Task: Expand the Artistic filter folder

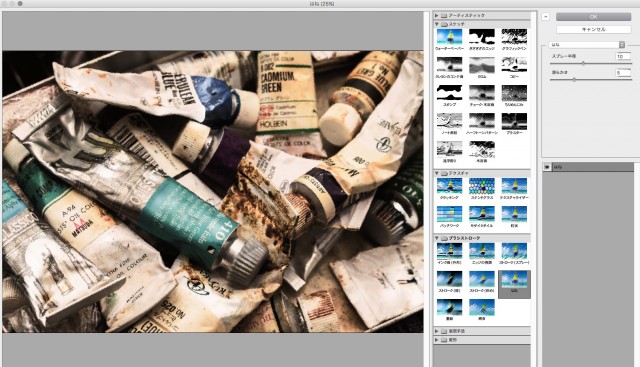Action: (436, 16)
